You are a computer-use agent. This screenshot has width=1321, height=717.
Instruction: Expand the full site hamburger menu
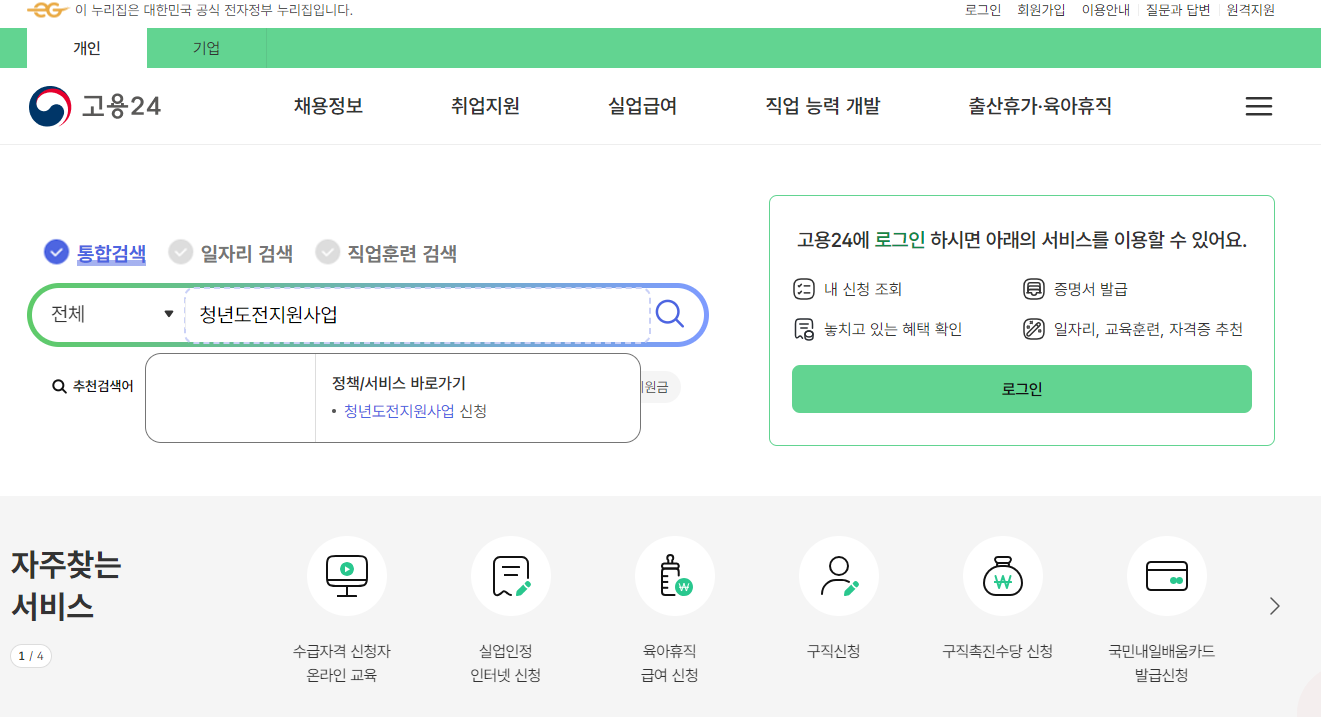coord(1258,106)
